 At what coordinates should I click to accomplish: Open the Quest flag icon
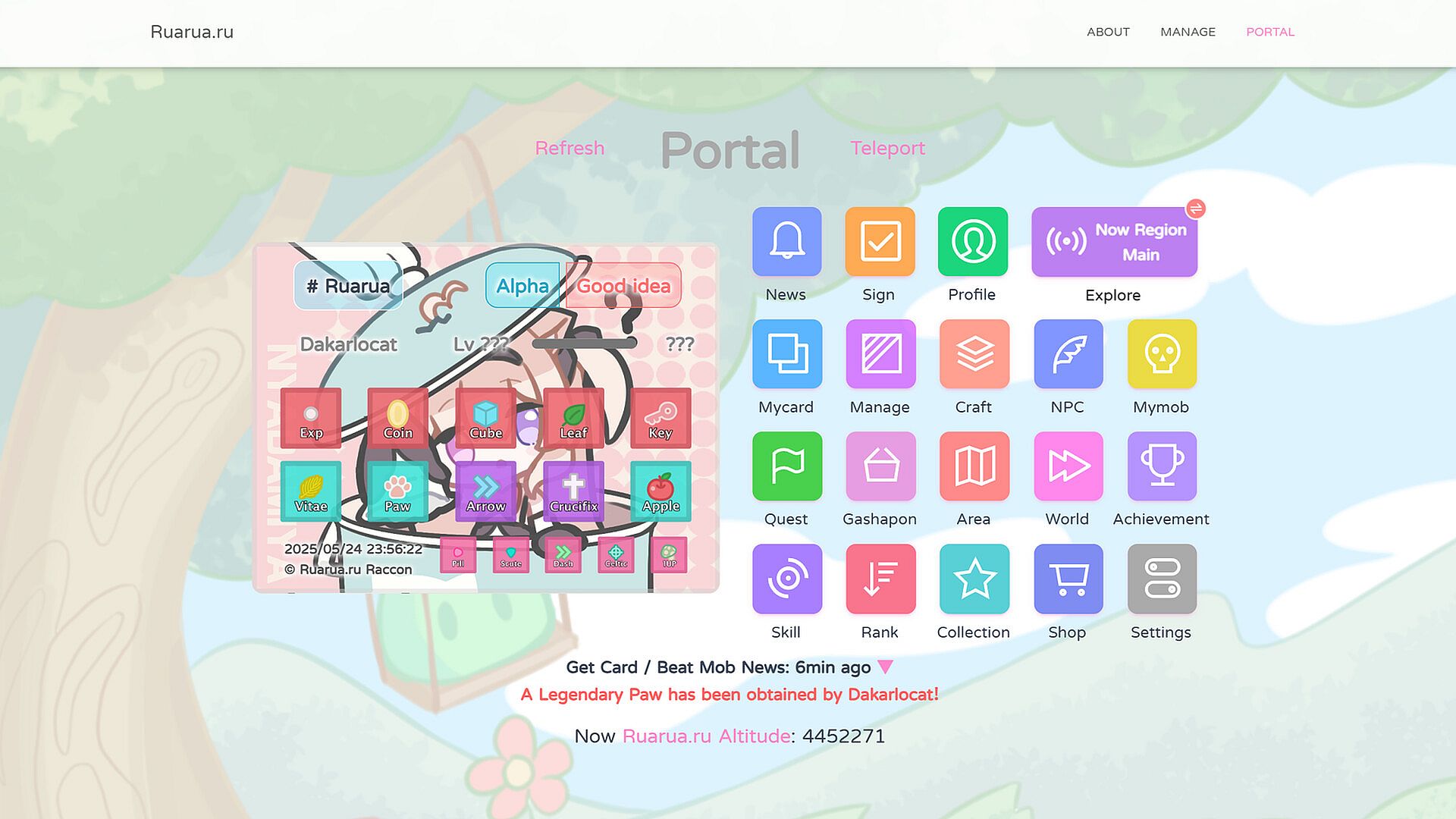(786, 466)
